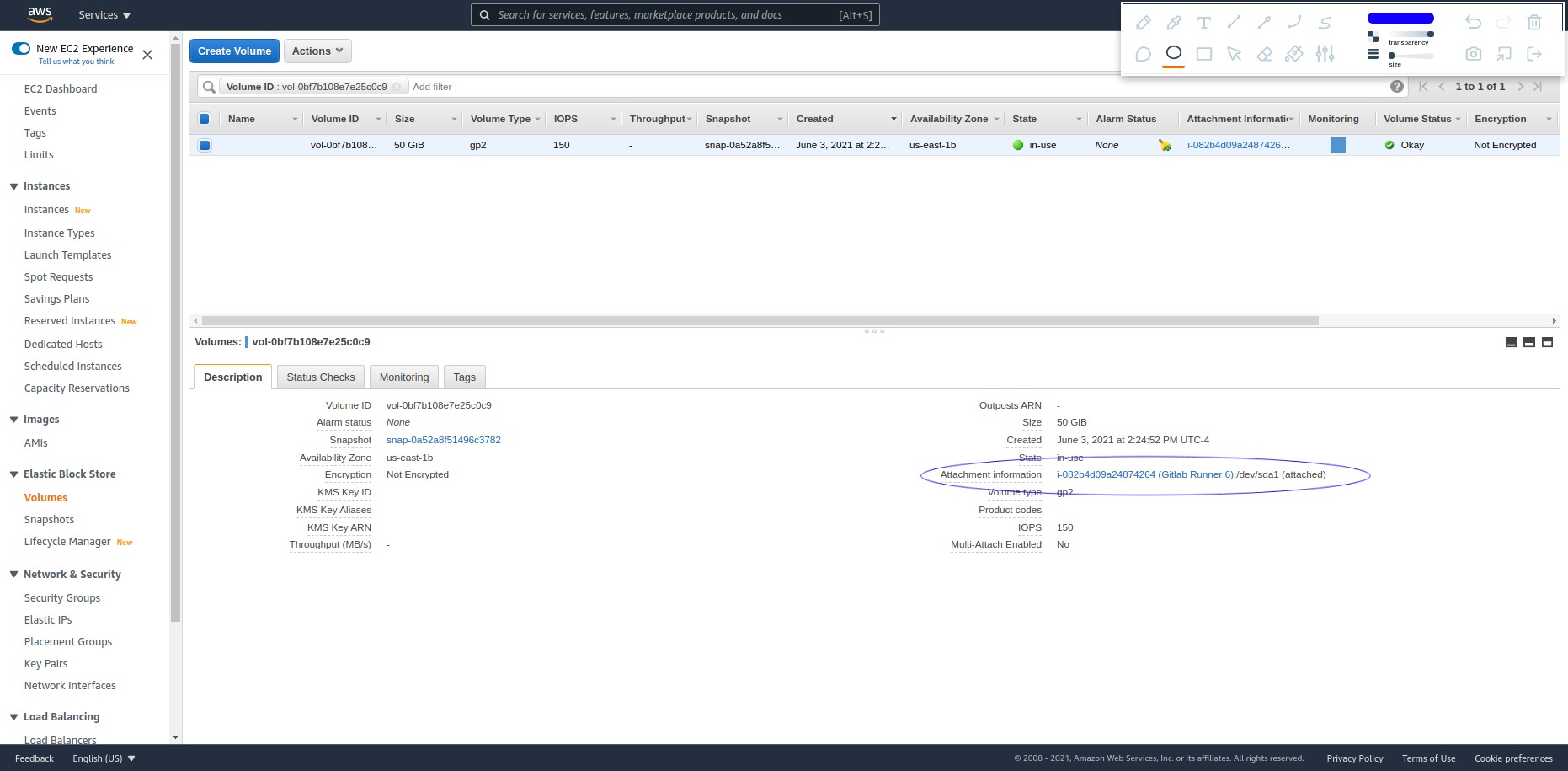Open the English (US) language selector
Screen dimensions: 1568x771
pyautogui.click(x=104, y=758)
